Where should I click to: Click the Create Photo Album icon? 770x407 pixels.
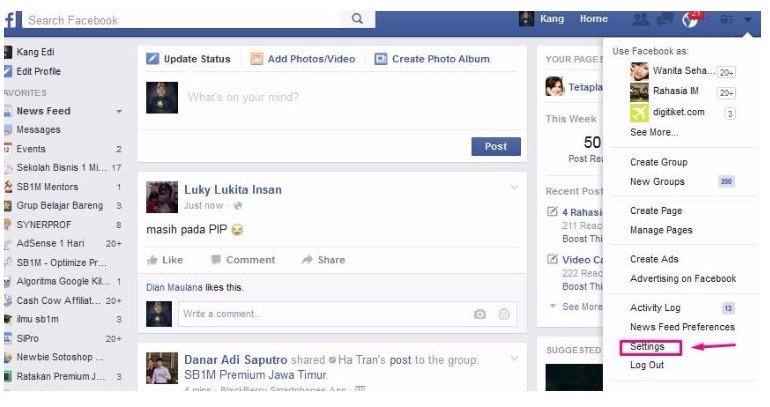pos(381,59)
